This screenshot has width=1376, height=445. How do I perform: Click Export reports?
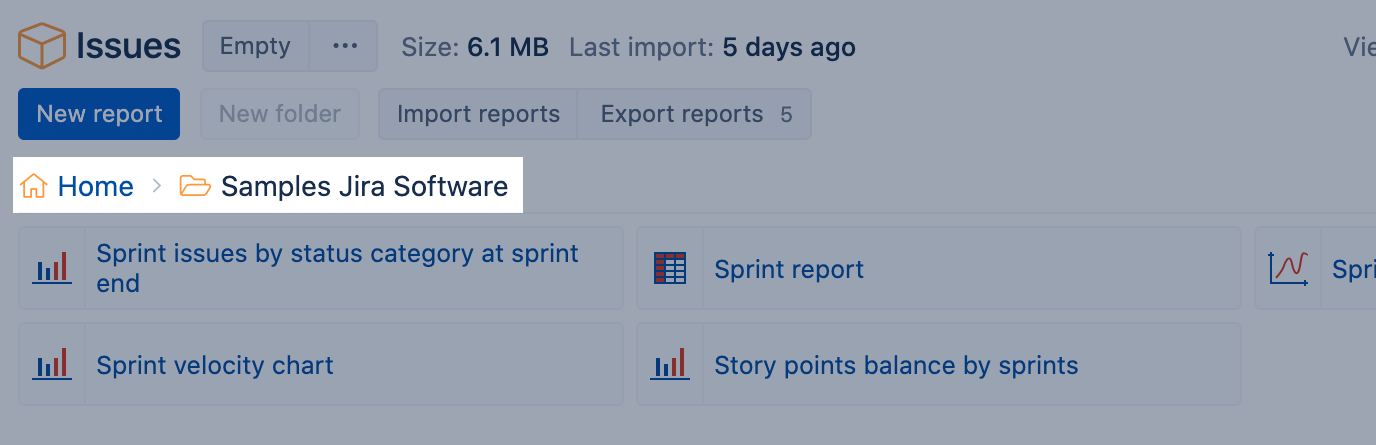[694, 114]
